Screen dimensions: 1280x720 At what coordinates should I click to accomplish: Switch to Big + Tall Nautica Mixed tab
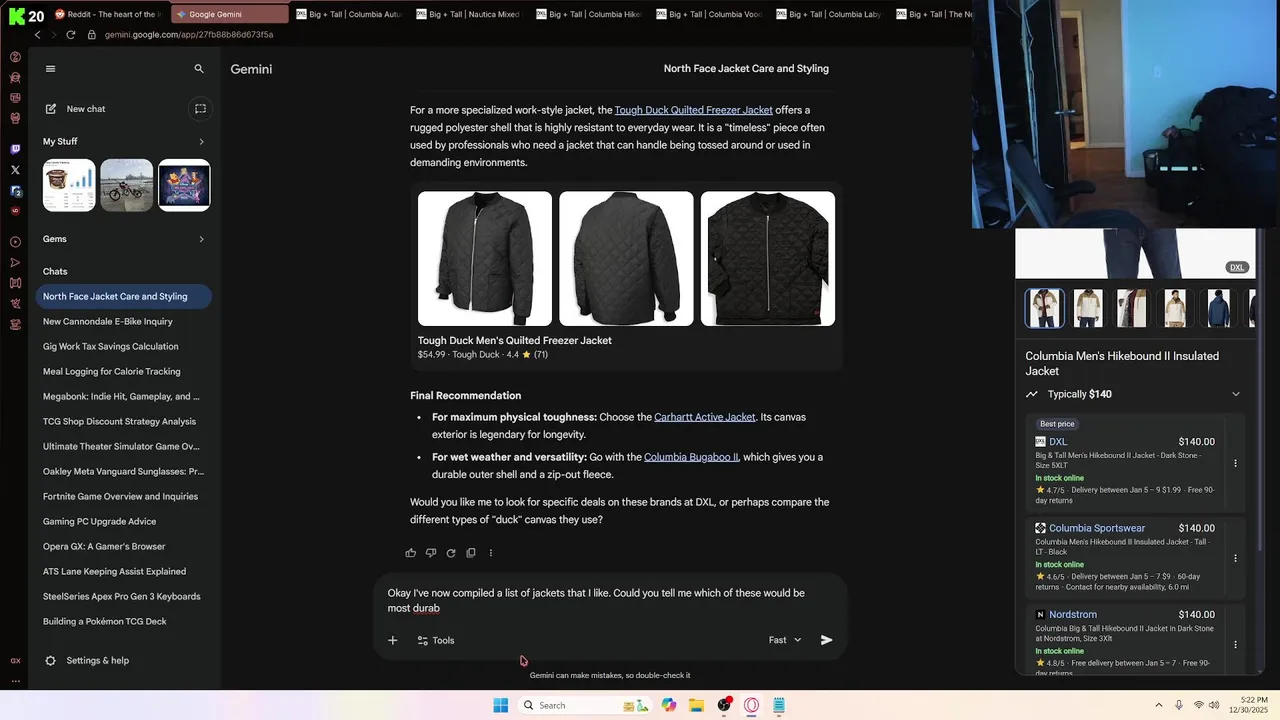[469, 14]
